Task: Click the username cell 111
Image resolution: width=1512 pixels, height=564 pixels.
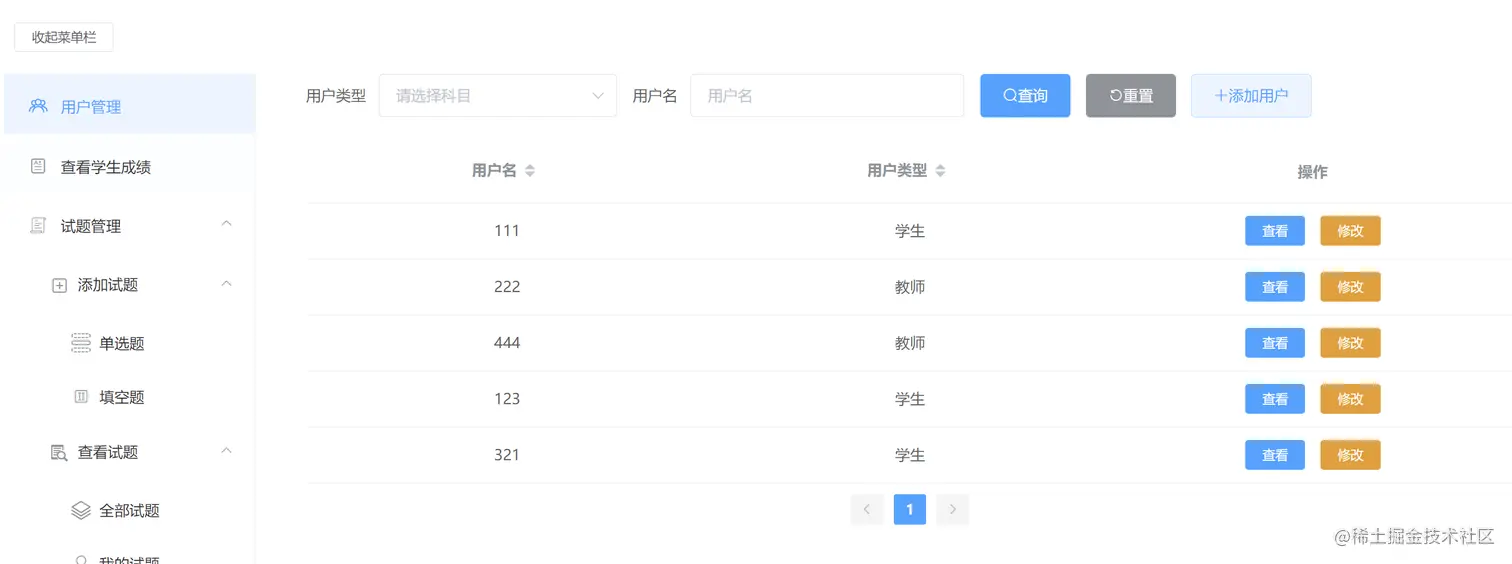Action: 507,231
